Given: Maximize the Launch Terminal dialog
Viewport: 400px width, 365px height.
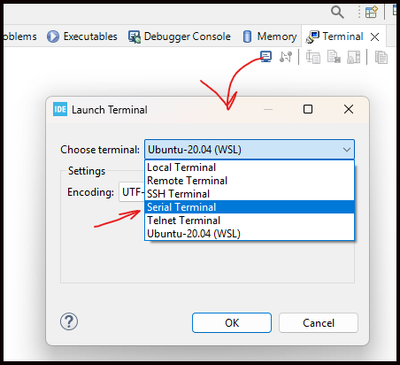Looking at the screenshot, I should 308,109.
